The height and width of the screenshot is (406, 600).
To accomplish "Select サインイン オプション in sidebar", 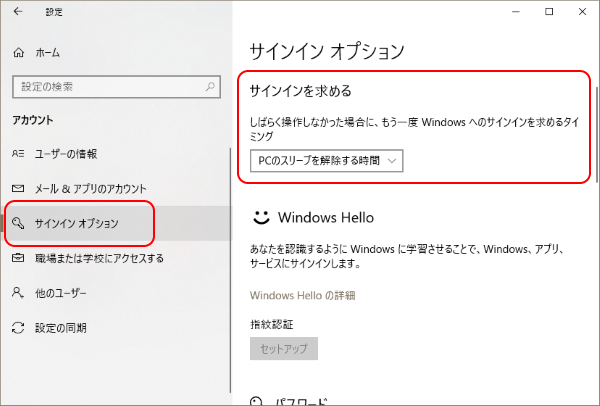I will tap(116, 223).
